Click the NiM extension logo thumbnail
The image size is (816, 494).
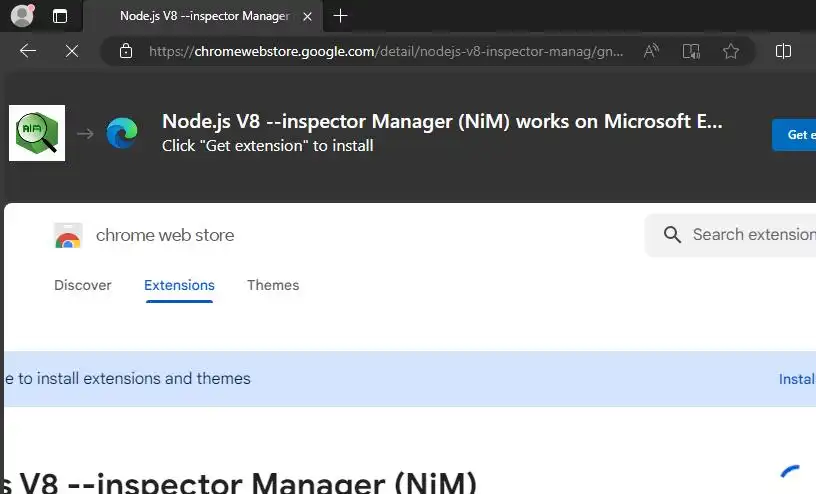tap(37, 133)
